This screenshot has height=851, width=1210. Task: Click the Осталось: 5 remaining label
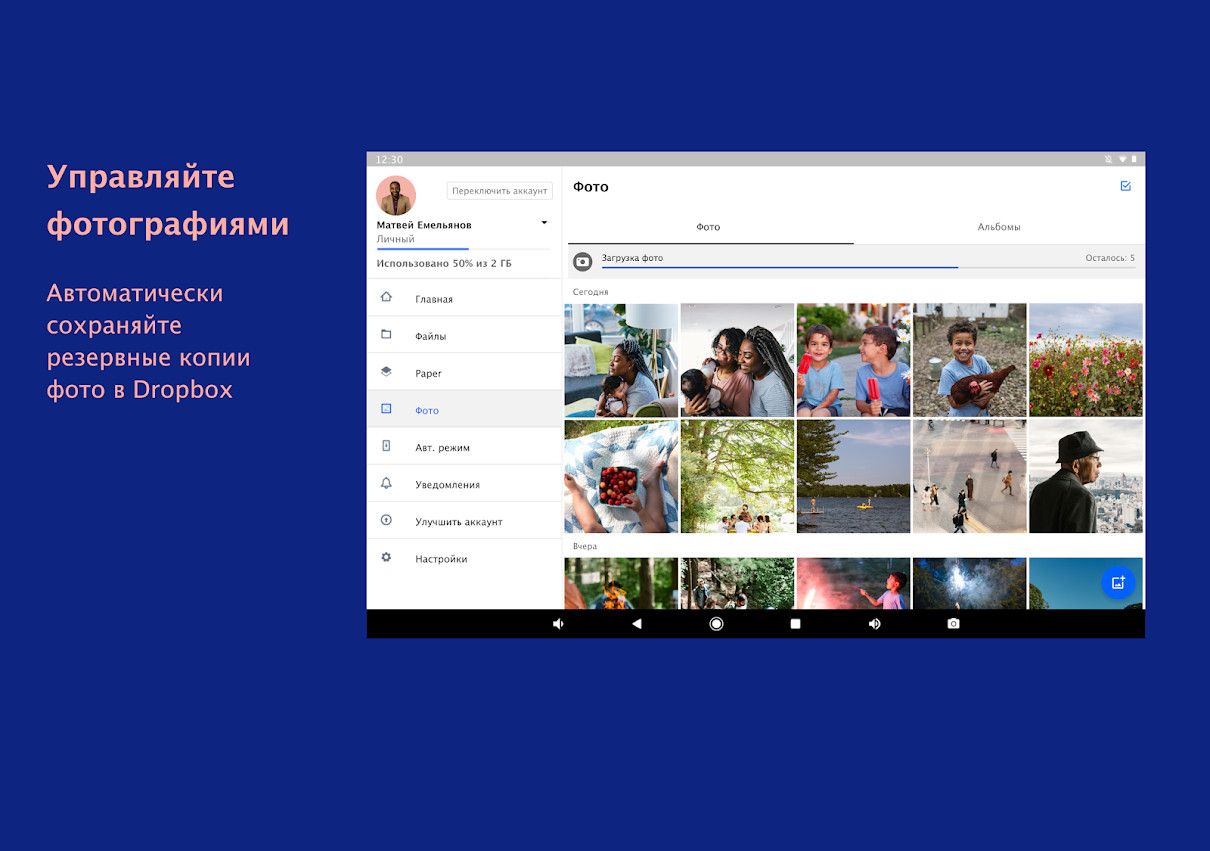click(x=1110, y=258)
